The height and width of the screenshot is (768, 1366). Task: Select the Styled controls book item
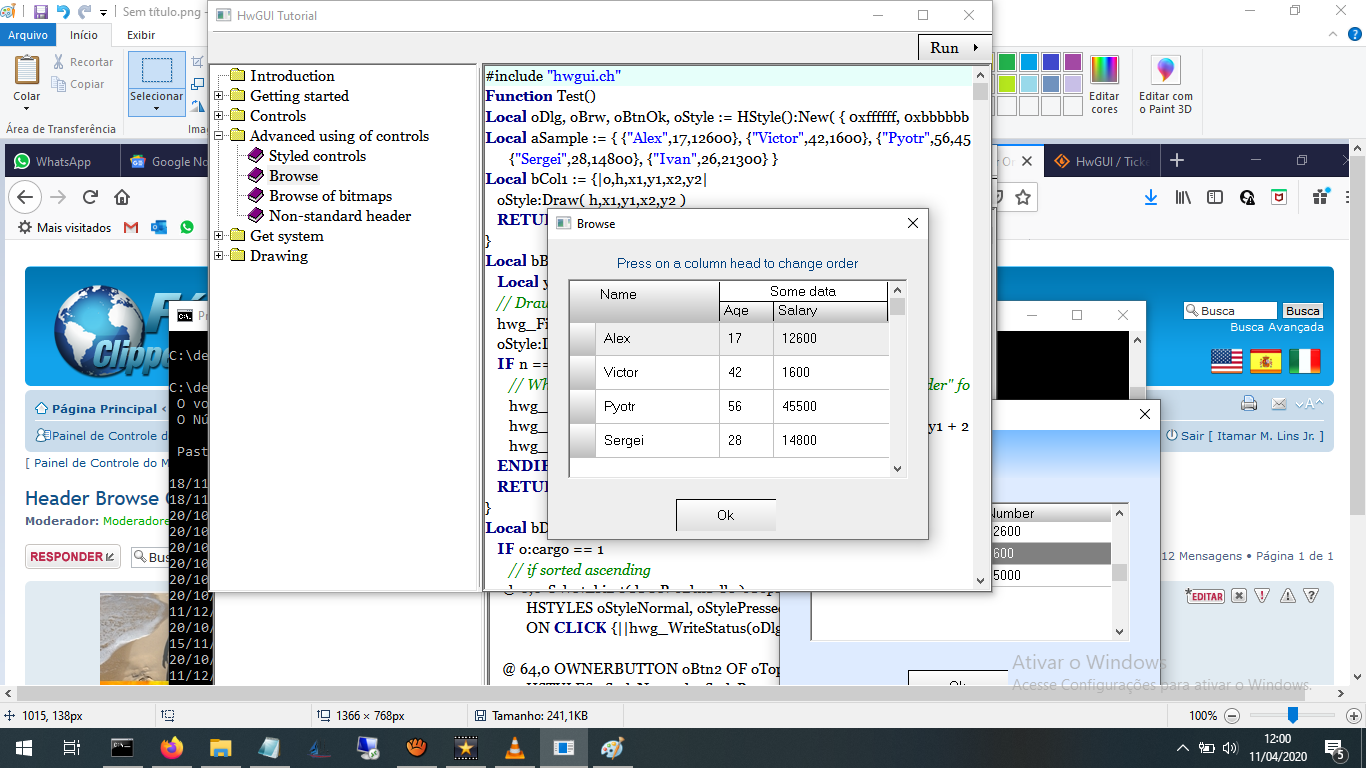click(316, 156)
